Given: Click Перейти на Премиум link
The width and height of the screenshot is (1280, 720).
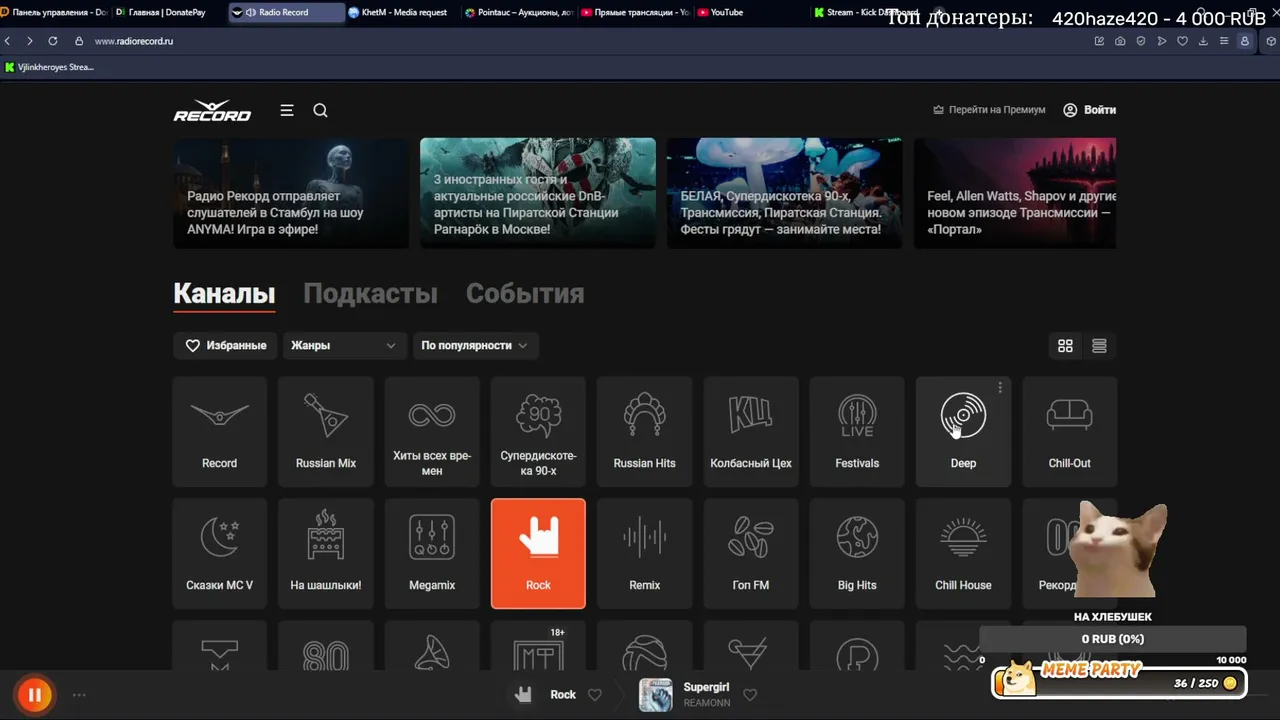Looking at the screenshot, I should (x=989, y=110).
